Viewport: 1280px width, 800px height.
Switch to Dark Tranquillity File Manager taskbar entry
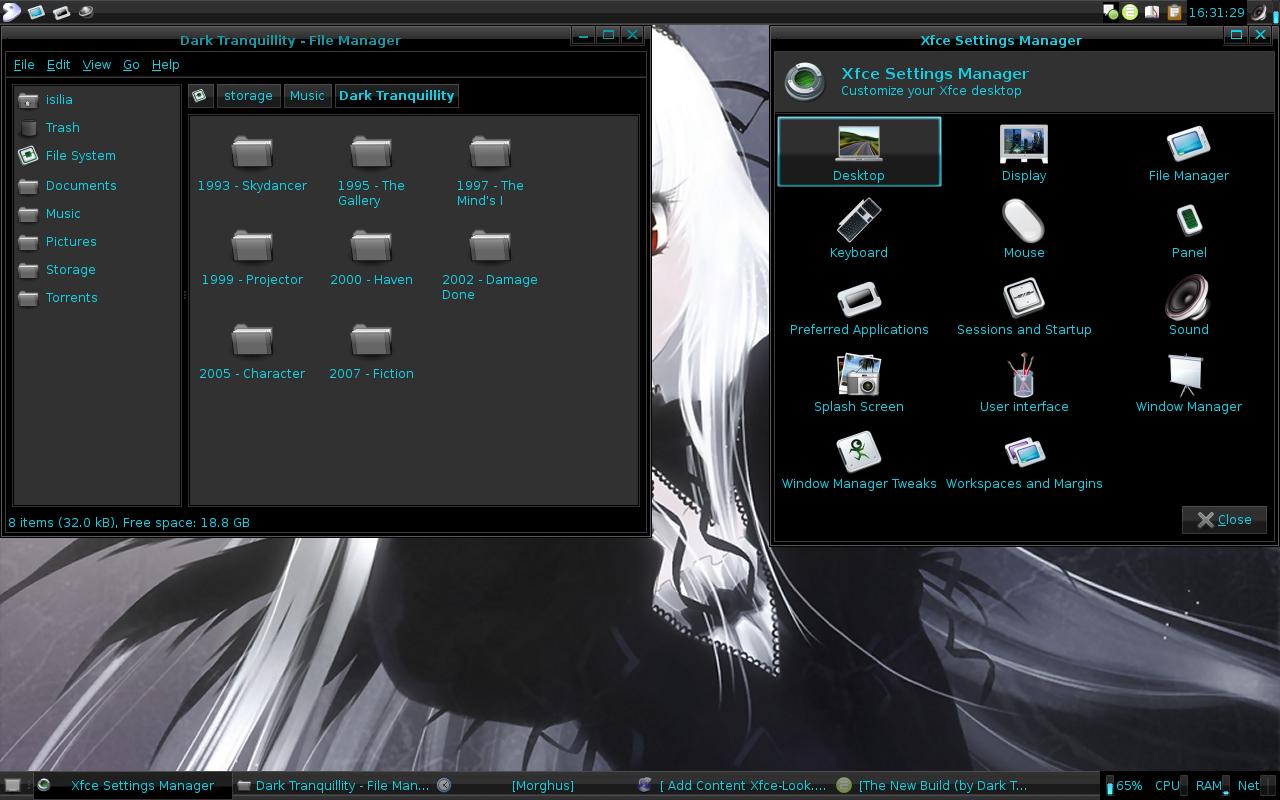point(333,785)
